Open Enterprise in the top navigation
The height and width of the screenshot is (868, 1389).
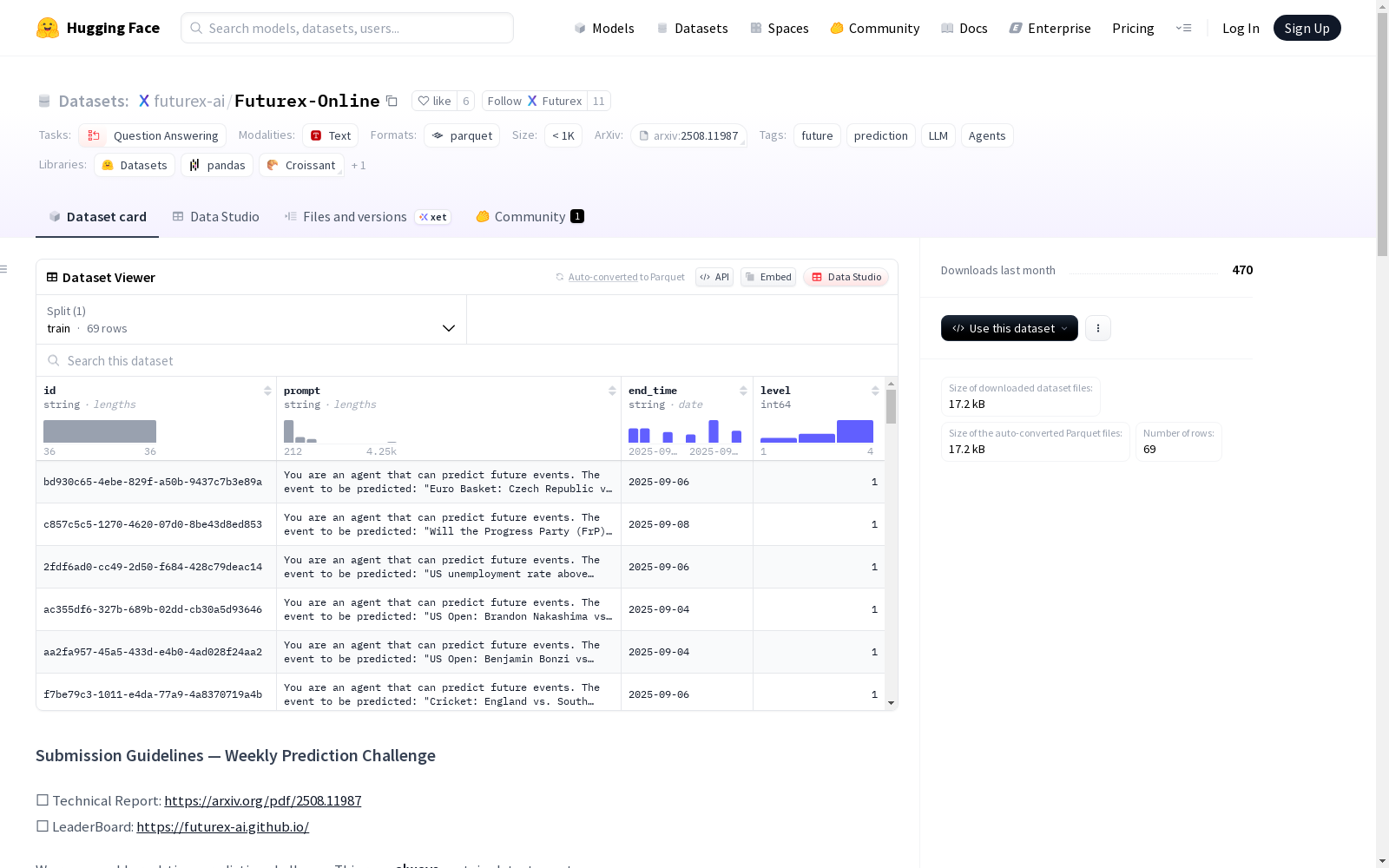(1050, 28)
